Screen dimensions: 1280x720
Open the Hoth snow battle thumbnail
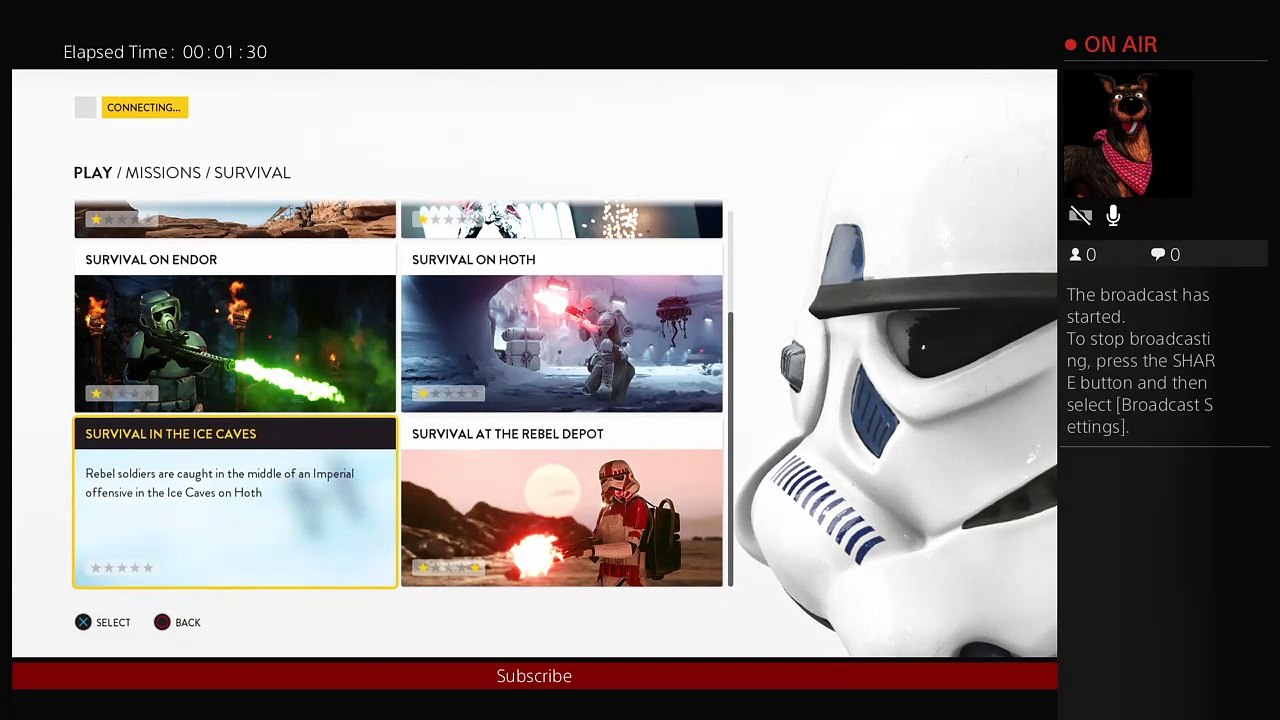point(562,343)
